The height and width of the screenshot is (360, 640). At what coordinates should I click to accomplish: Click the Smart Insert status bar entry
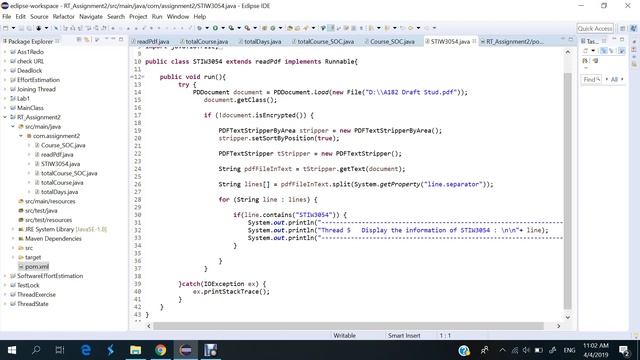404,336
